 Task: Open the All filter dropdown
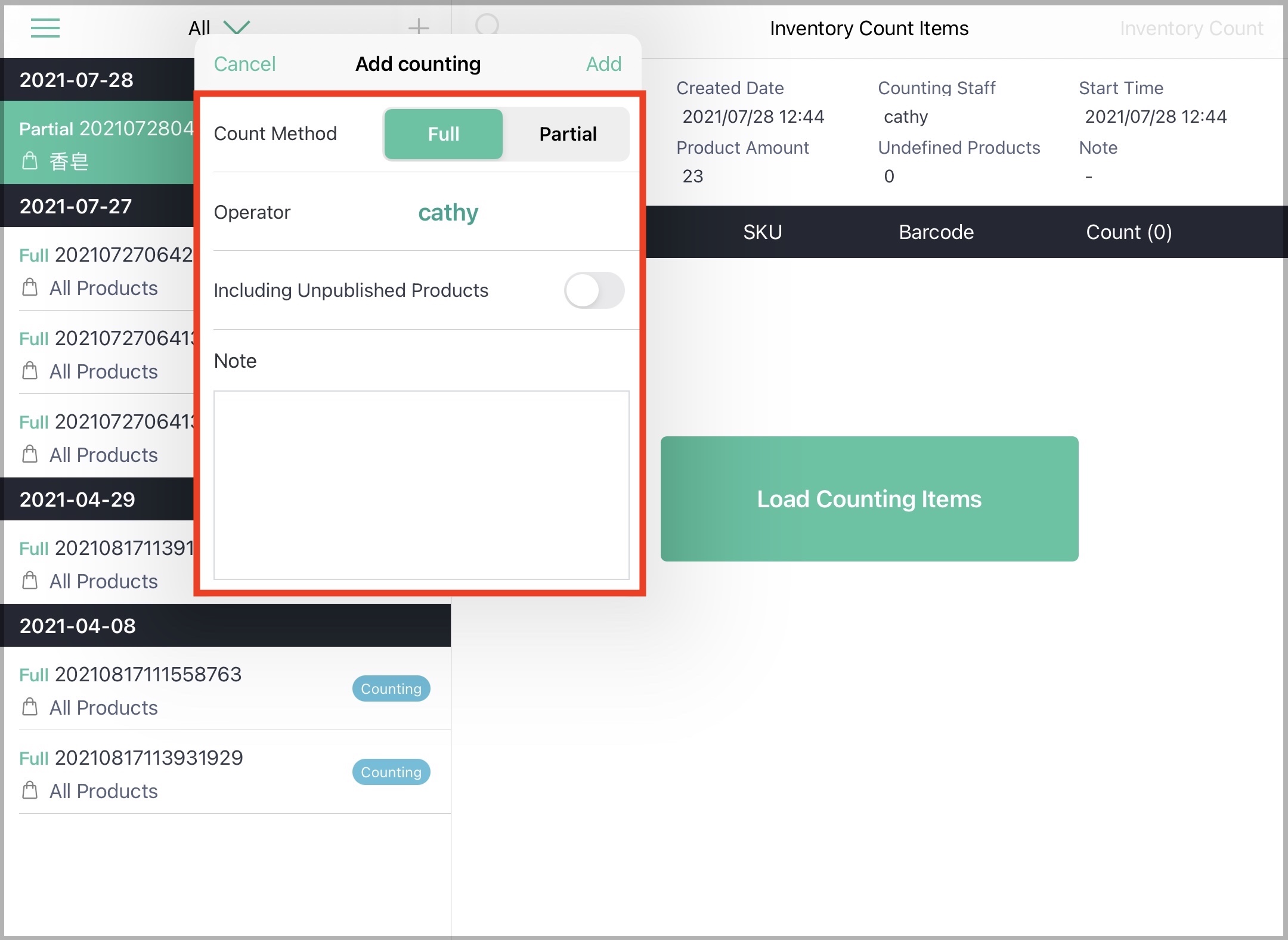[x=218, y=28]
